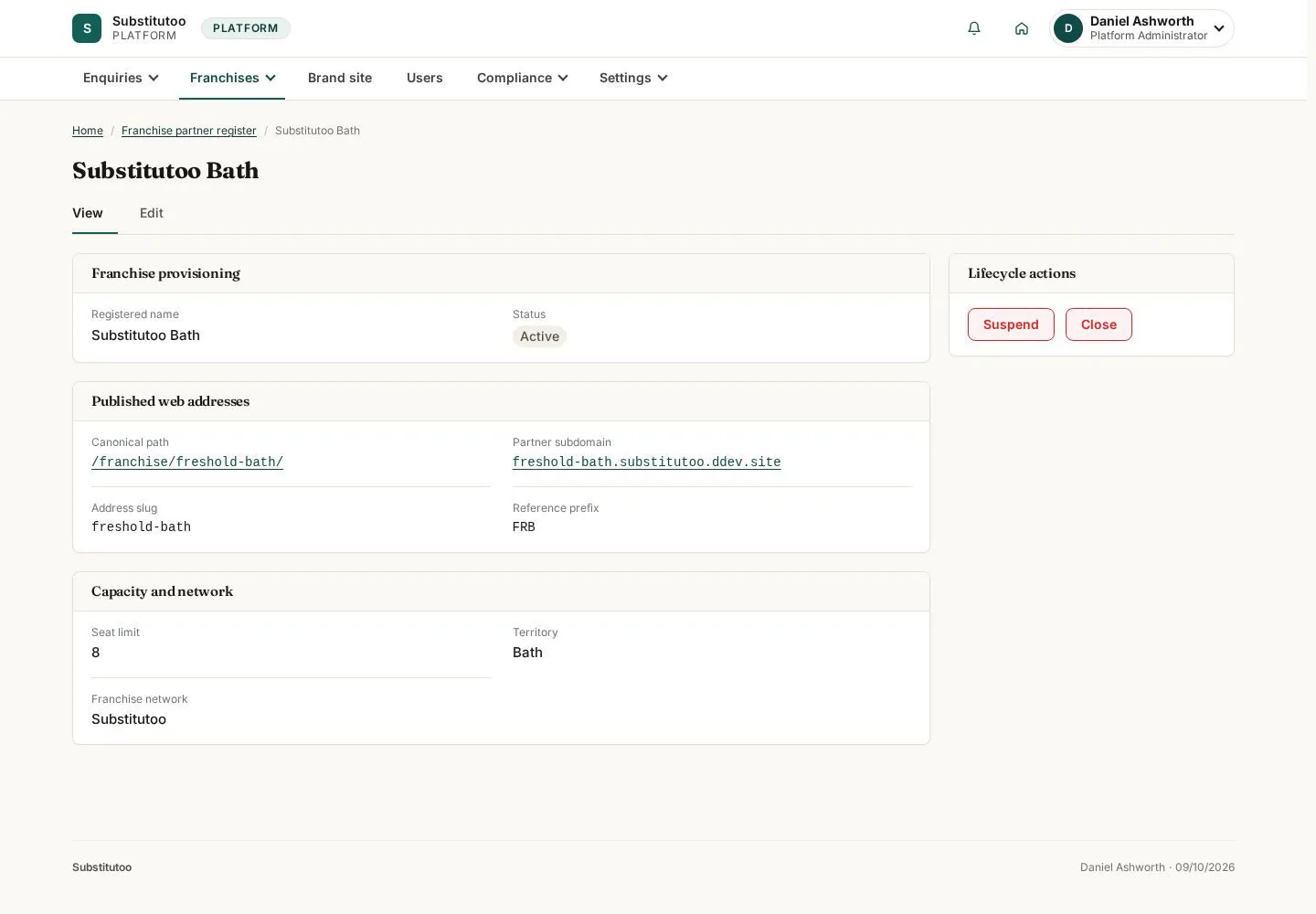Select the address slug value freshold-bath
The image size is (1316, 914).
[142, 526]
